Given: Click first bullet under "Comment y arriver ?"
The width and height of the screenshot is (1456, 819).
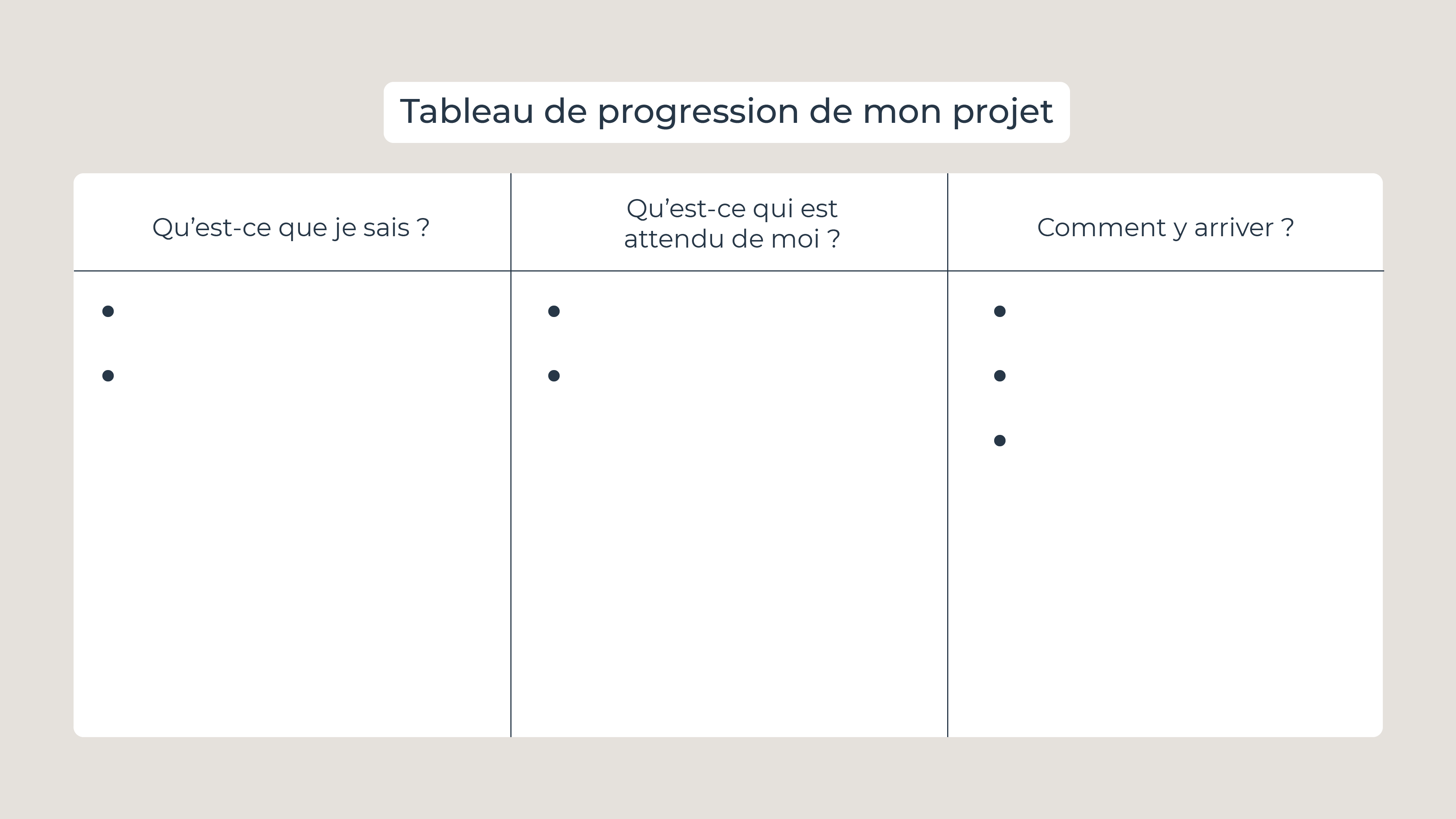Looking at the screenshot, I should (999, 311).
